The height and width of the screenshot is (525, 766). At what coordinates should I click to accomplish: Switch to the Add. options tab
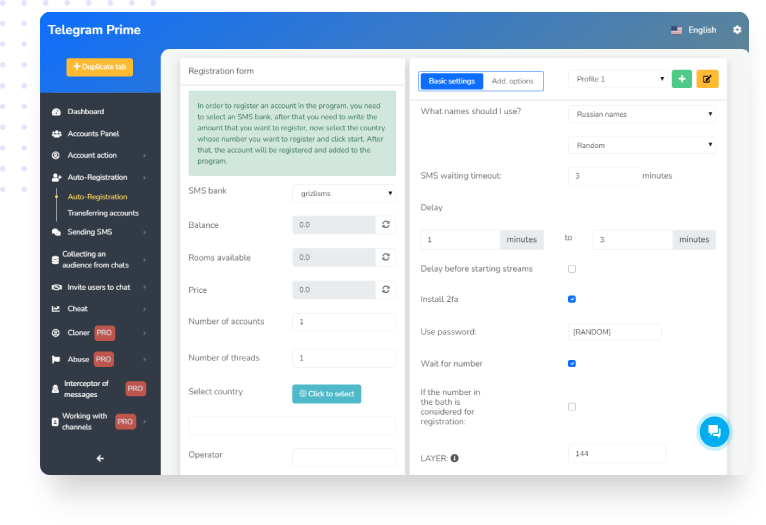pyautogui.click(x=513, y=81)
